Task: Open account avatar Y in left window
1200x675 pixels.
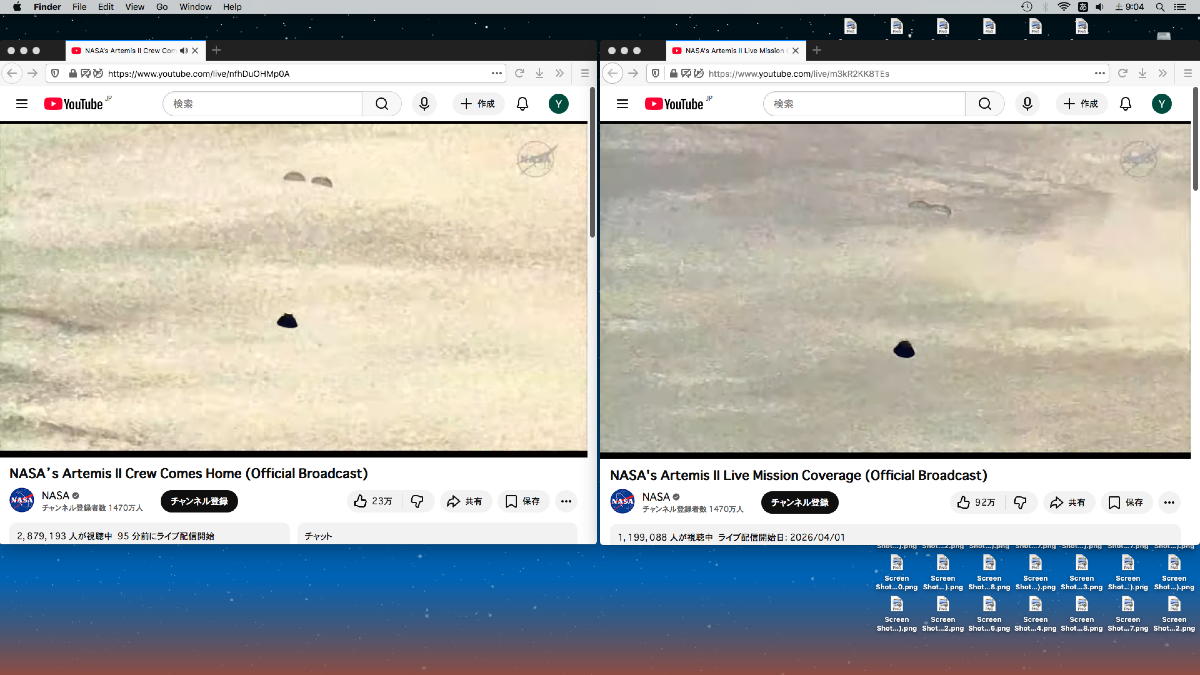Action: coord(559,104)
